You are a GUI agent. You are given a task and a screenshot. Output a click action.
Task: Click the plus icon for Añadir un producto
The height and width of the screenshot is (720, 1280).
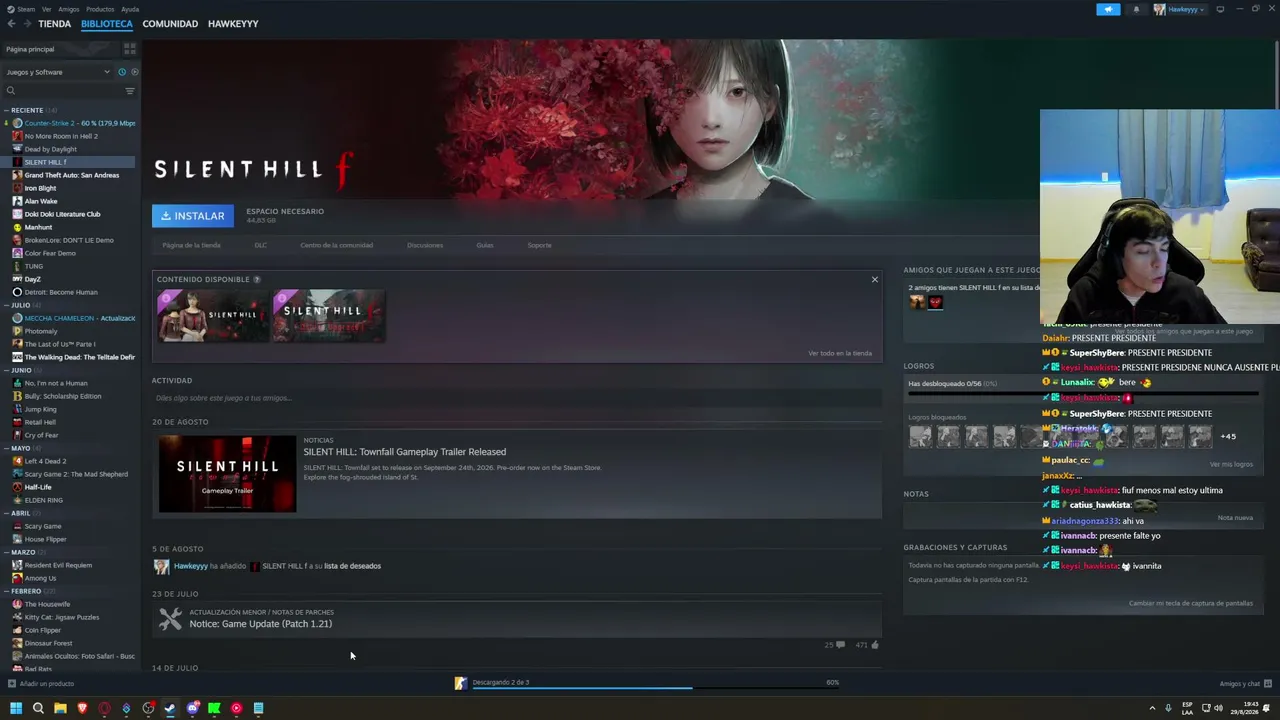[x=11, y=684]
